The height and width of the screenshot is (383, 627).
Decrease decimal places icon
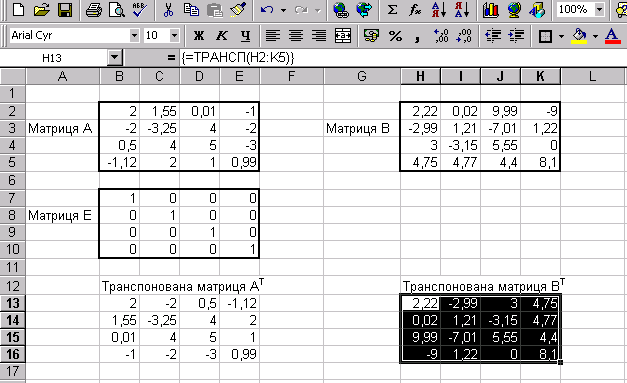click(464, 36)
